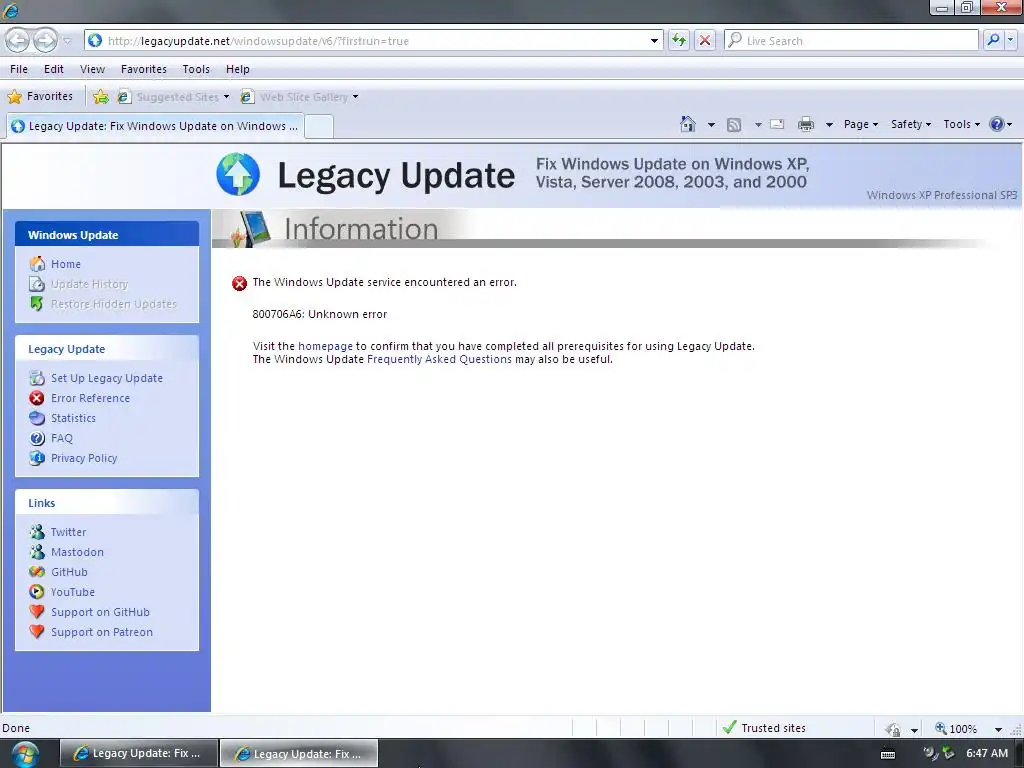The image size is (1024, 768).
Task: Open the YouTube link
Action: coord(73,592)
